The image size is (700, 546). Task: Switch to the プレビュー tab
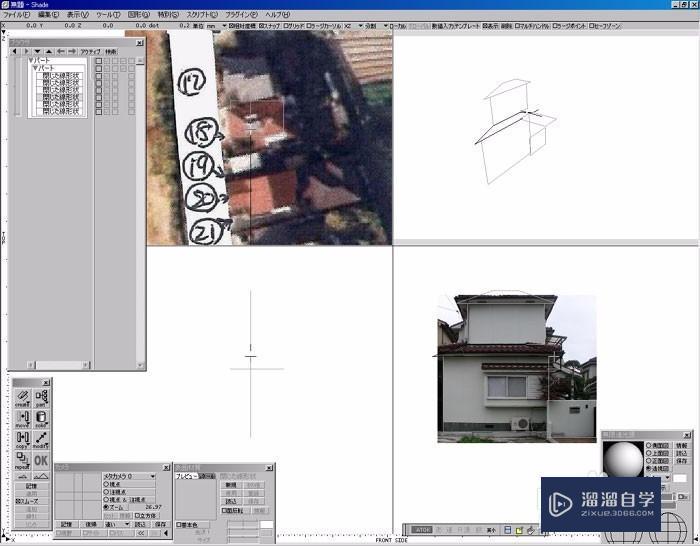pos(186,476)
